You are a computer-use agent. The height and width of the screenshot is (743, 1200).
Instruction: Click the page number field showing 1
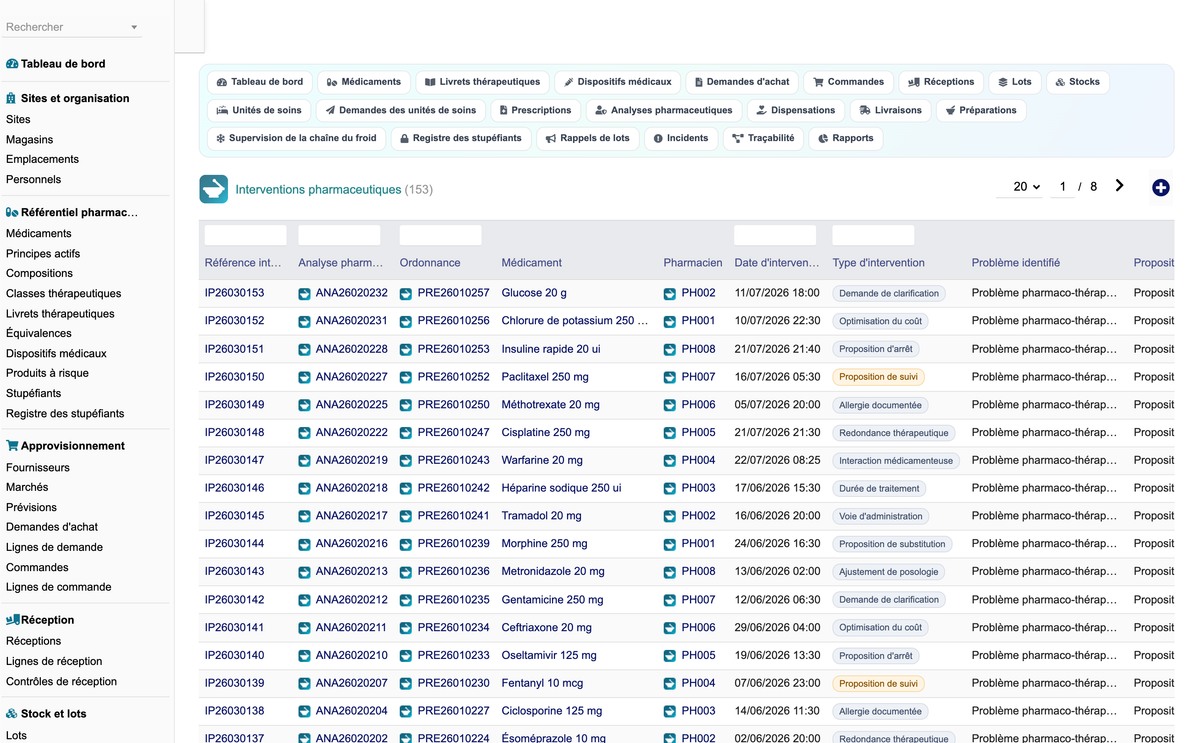1062,187
